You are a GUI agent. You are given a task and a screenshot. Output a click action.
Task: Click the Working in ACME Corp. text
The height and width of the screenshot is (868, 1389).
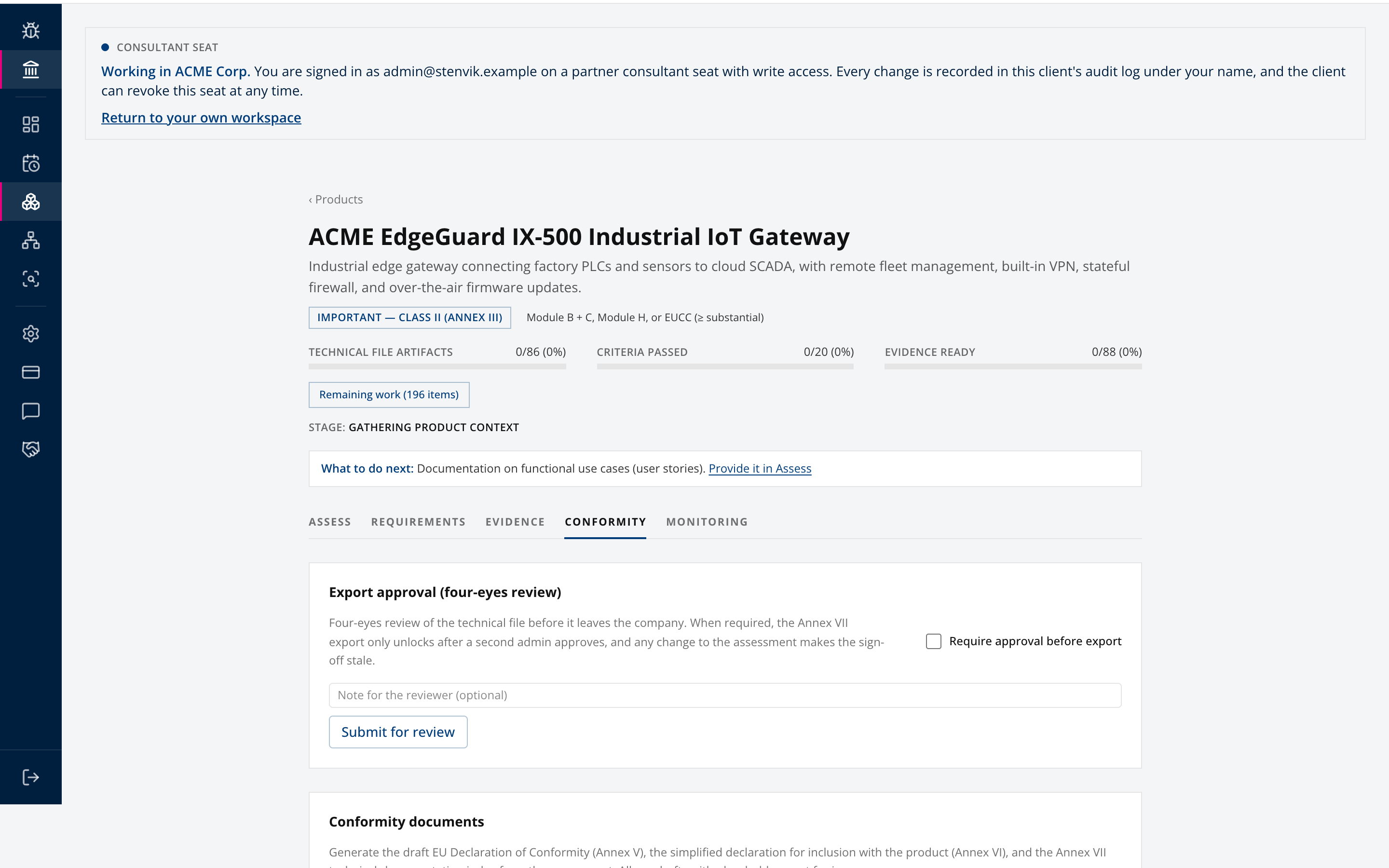176,71
